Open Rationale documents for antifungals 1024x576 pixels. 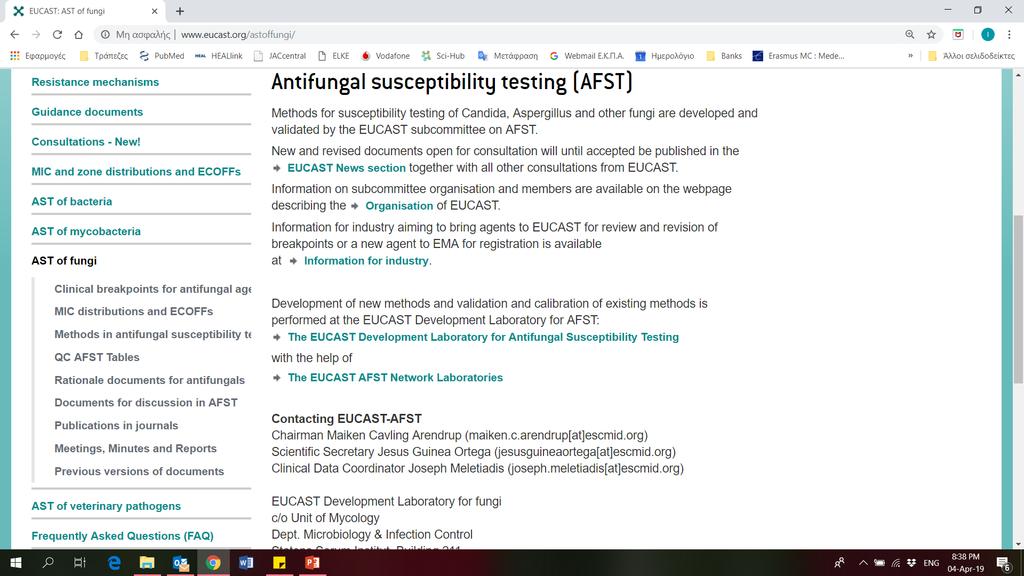click(x=150, y=380)
